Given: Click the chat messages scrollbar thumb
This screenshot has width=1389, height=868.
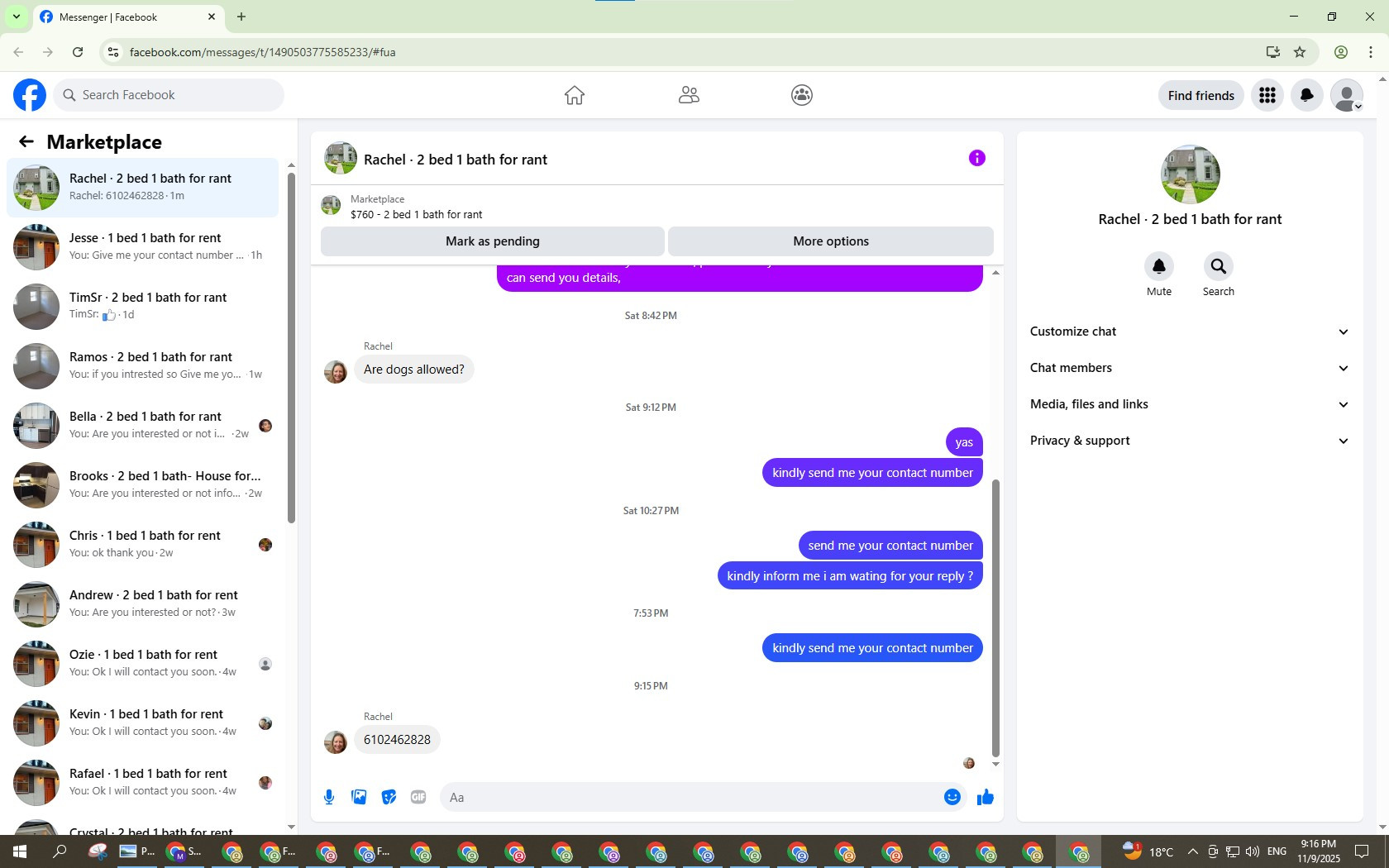Looking at the screenshot, I should click(x=995, y=618).
